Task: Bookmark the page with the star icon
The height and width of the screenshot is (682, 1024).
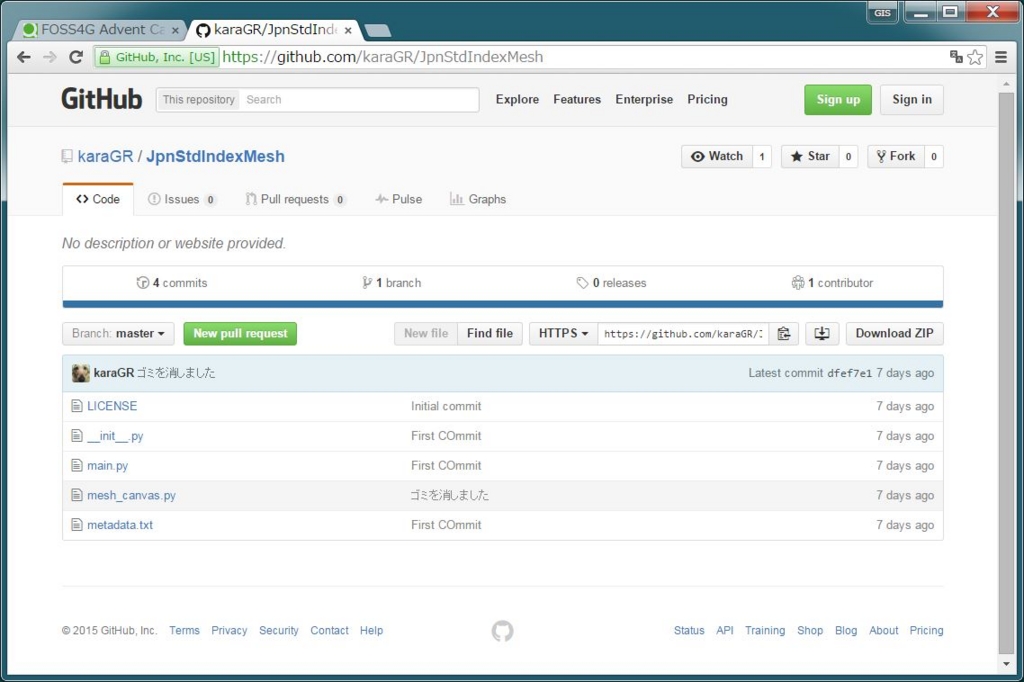Action: (975, 57)
